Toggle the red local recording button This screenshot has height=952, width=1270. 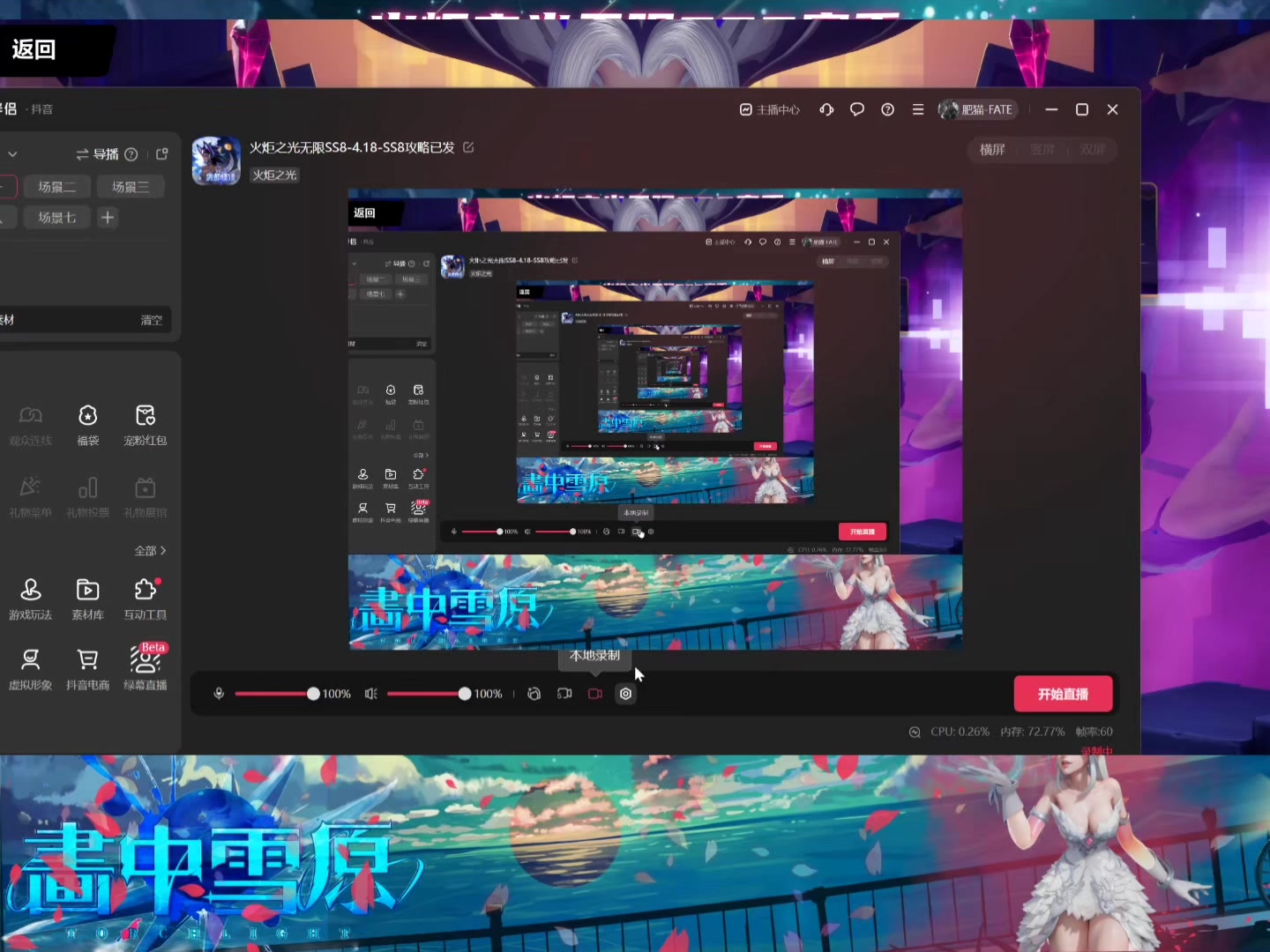point(595,694)
